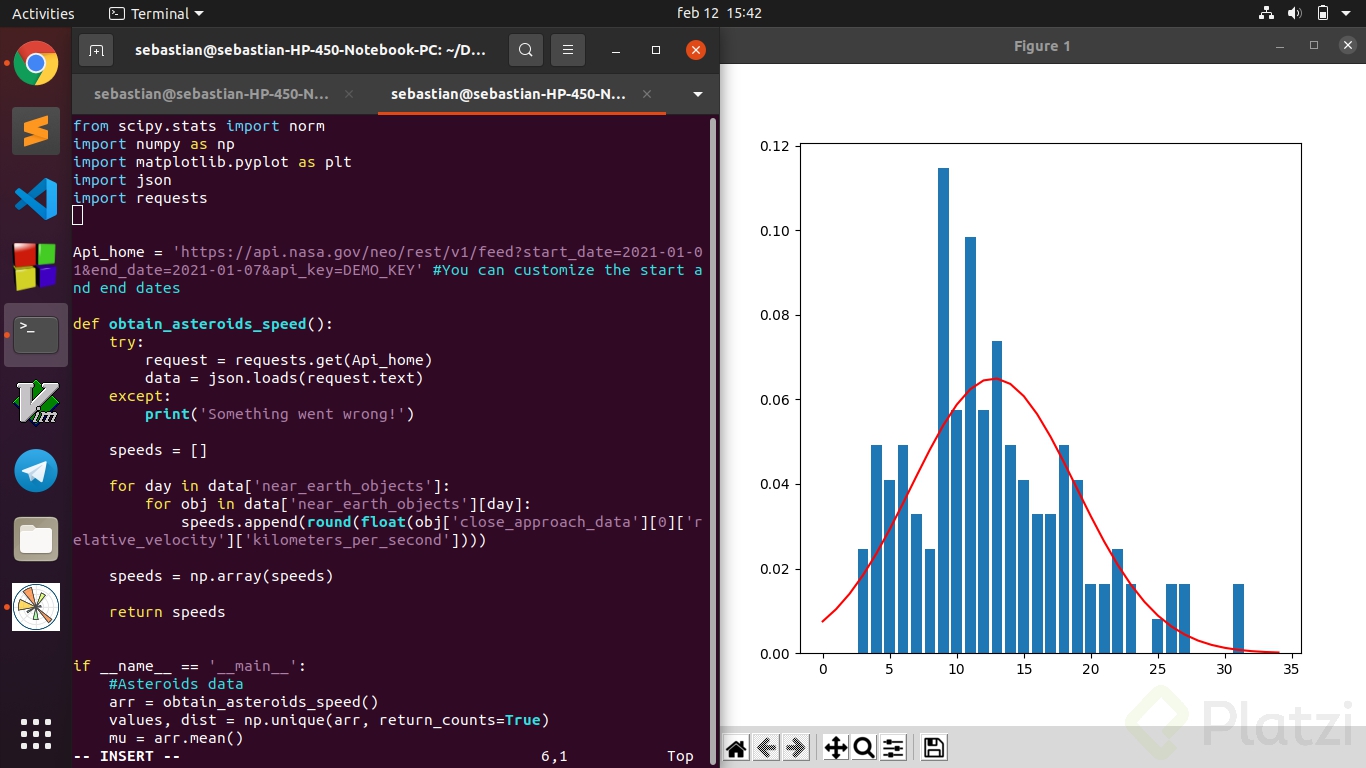Image resolution: width=1366 pixels, height=768 pixels.
Task: Click the print 'Something went wrong!' line
Action: tap(279, 414)
